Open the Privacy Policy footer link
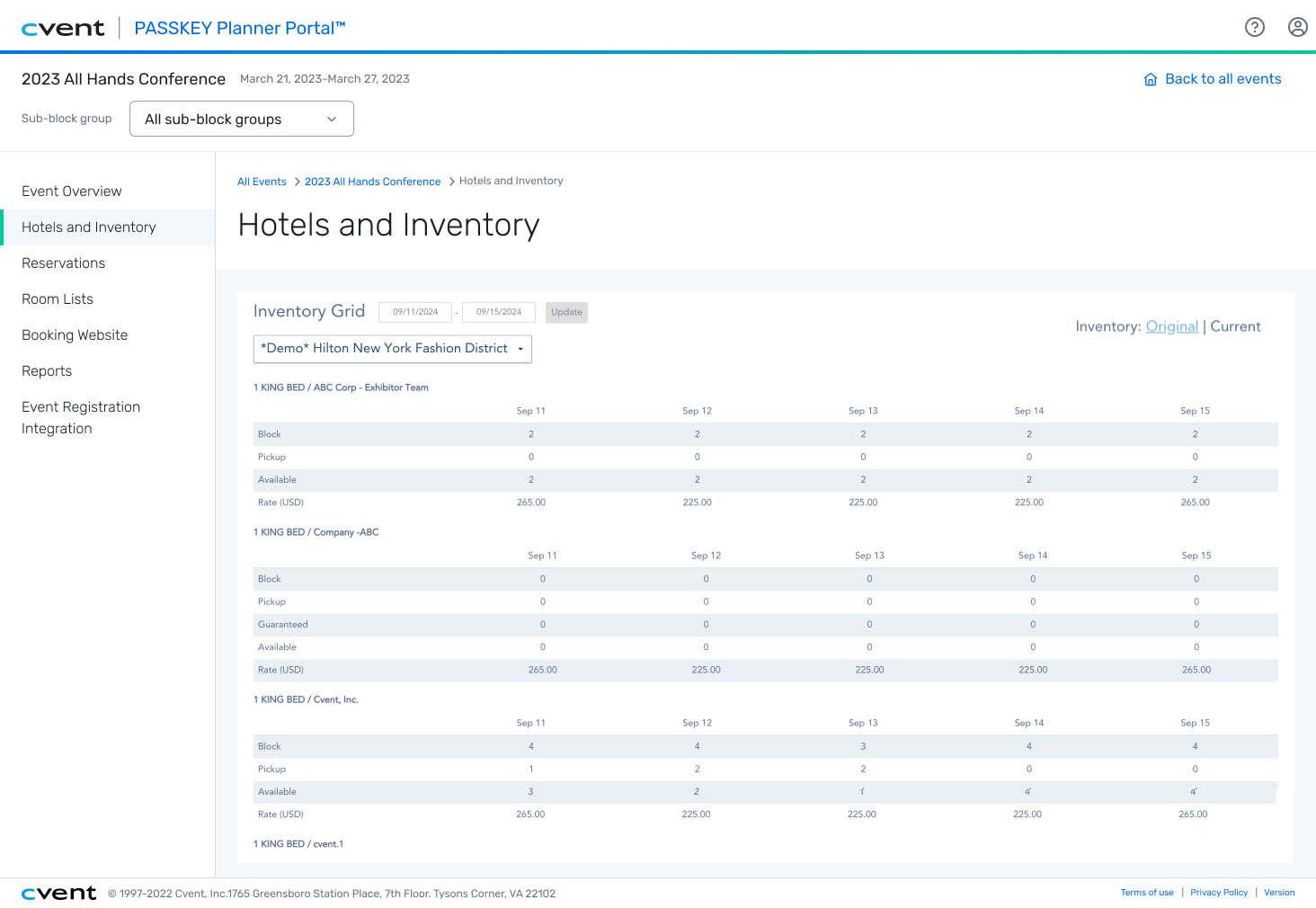The image size is (1316, 908). [1219, 893]
